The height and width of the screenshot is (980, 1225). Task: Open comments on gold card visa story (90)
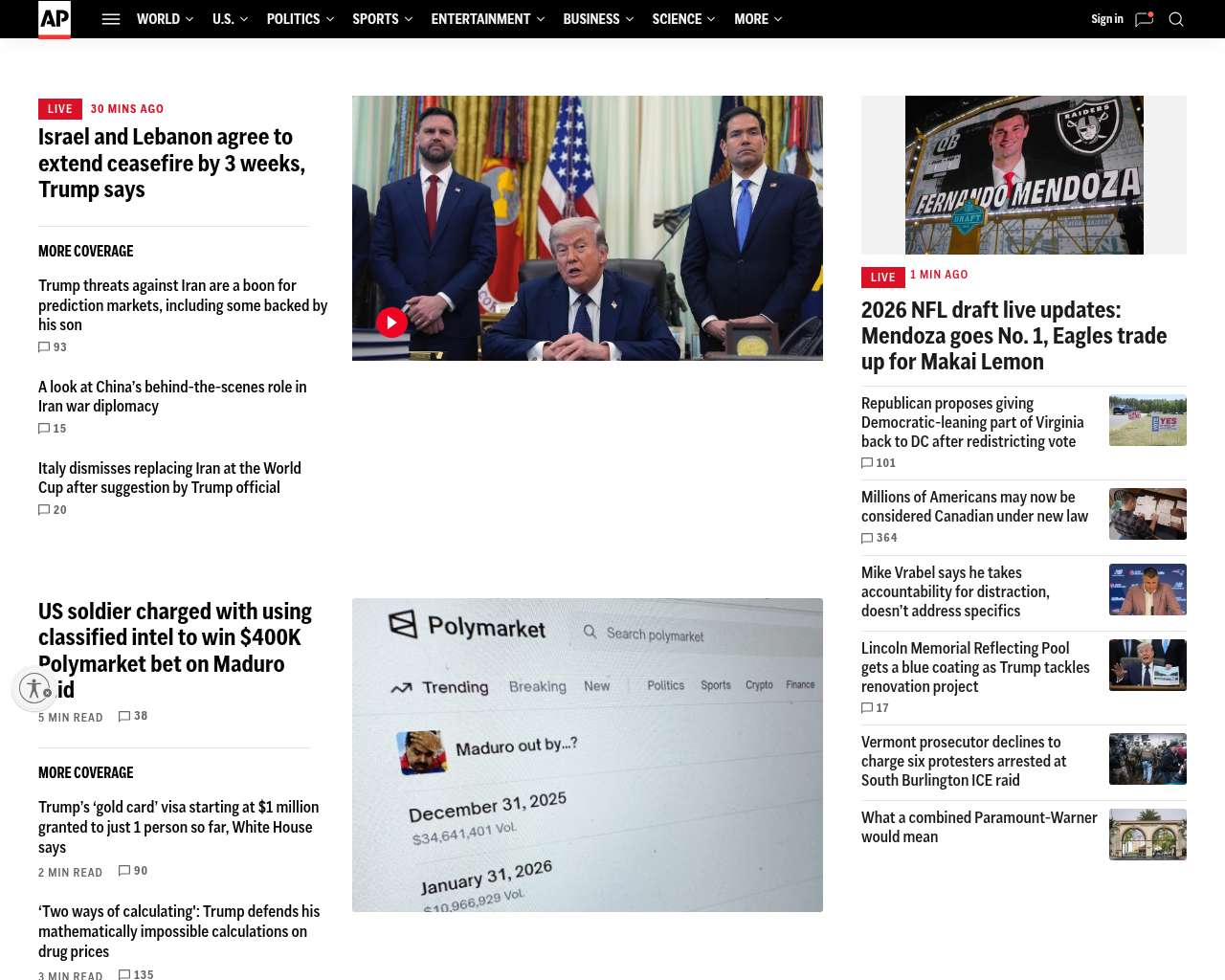(133, 871)
